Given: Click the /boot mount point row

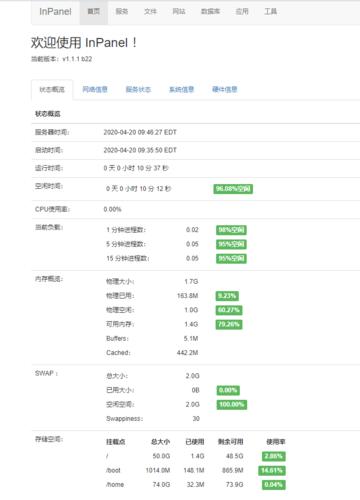Looking at the screenshot, I should pos(113,470).
